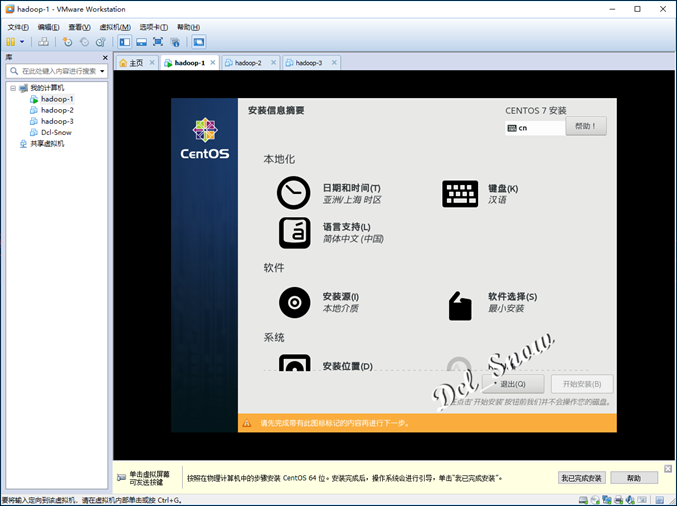Click the display device status bar icon
The width and height of the screenshot is (677, 506).
[642, 500]
